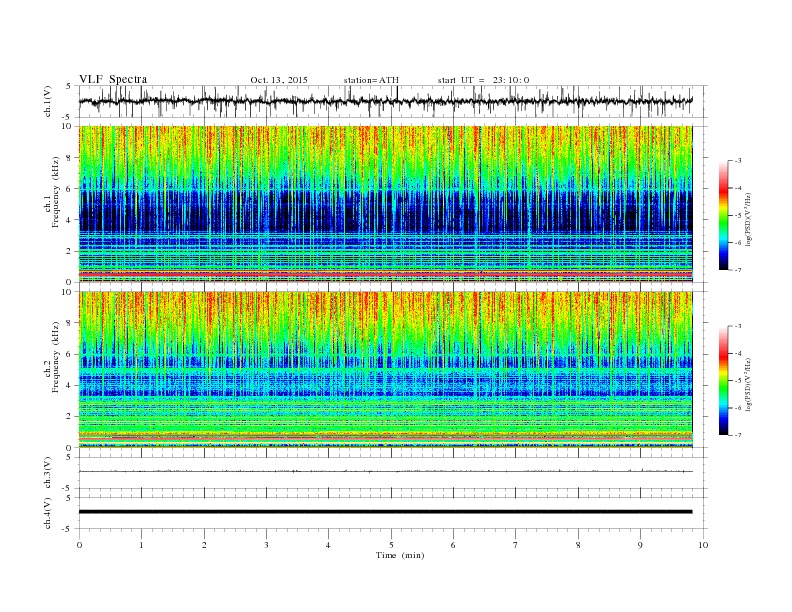
Task: Click the "-5" label on ch.1 colorbar
Action: tap(738, 216)
